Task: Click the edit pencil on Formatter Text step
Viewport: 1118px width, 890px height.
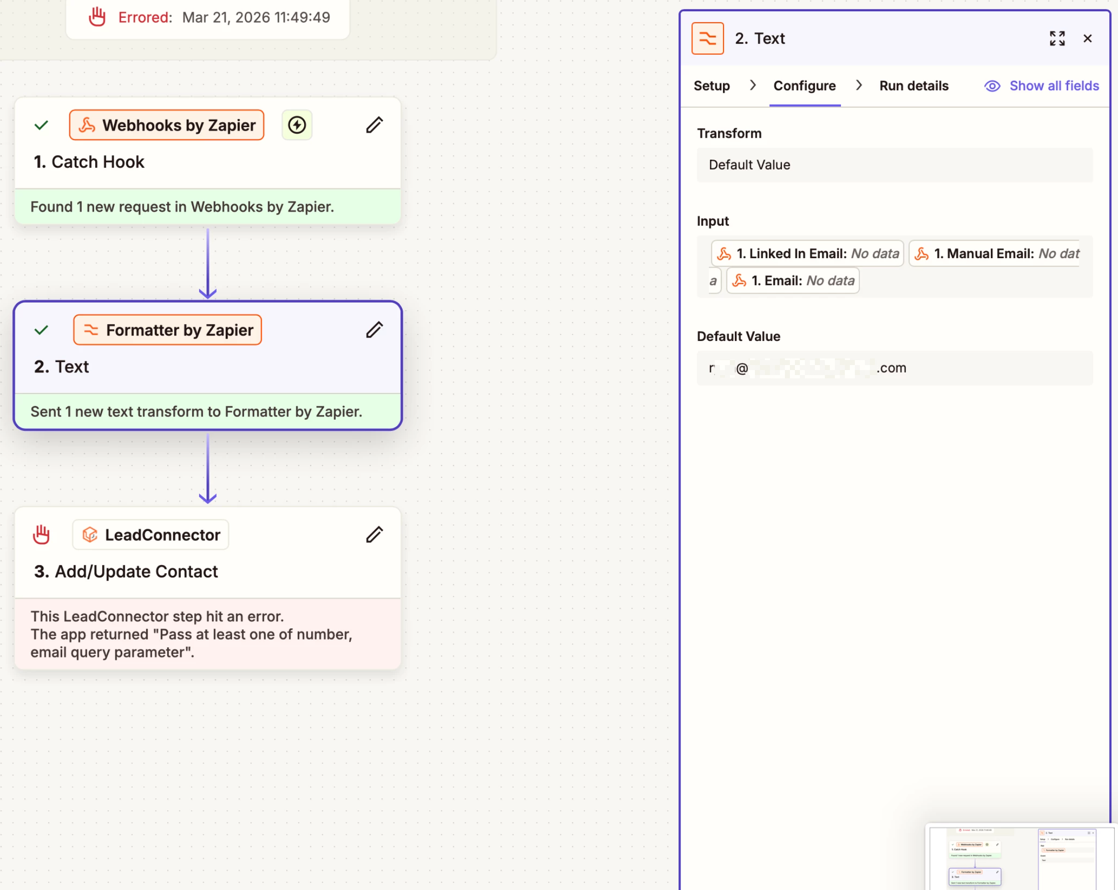Action: [374, 330]
